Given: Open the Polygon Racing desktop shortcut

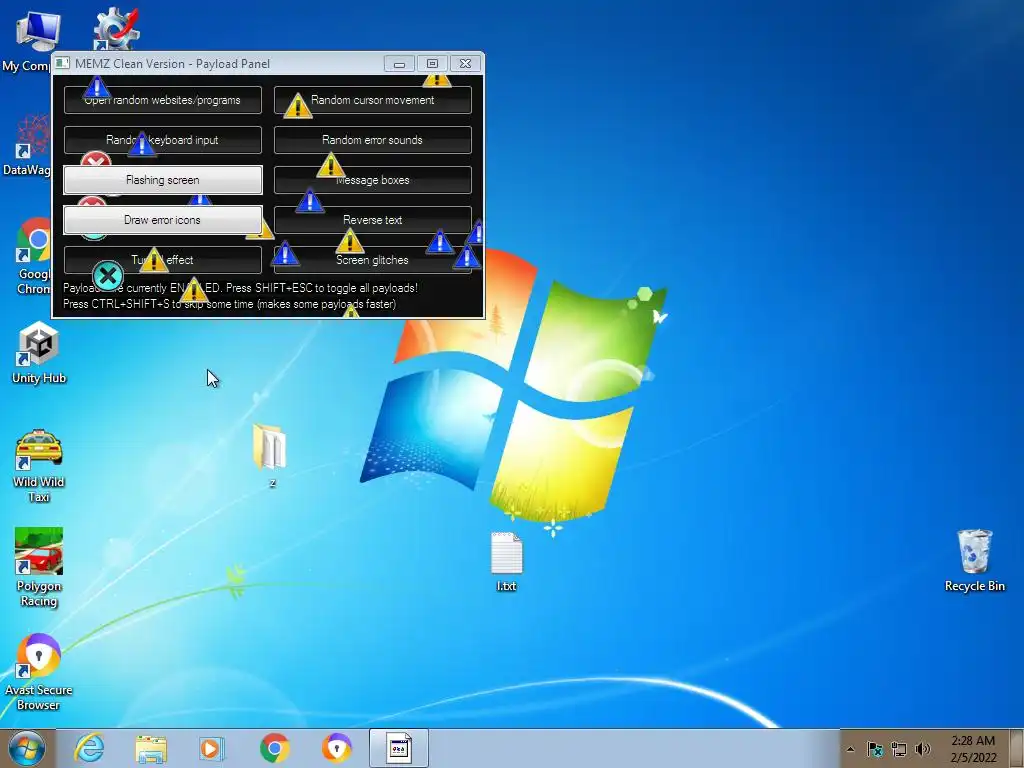Looking at the screenshot, I should pyautogui.click(x=39, y=567).
